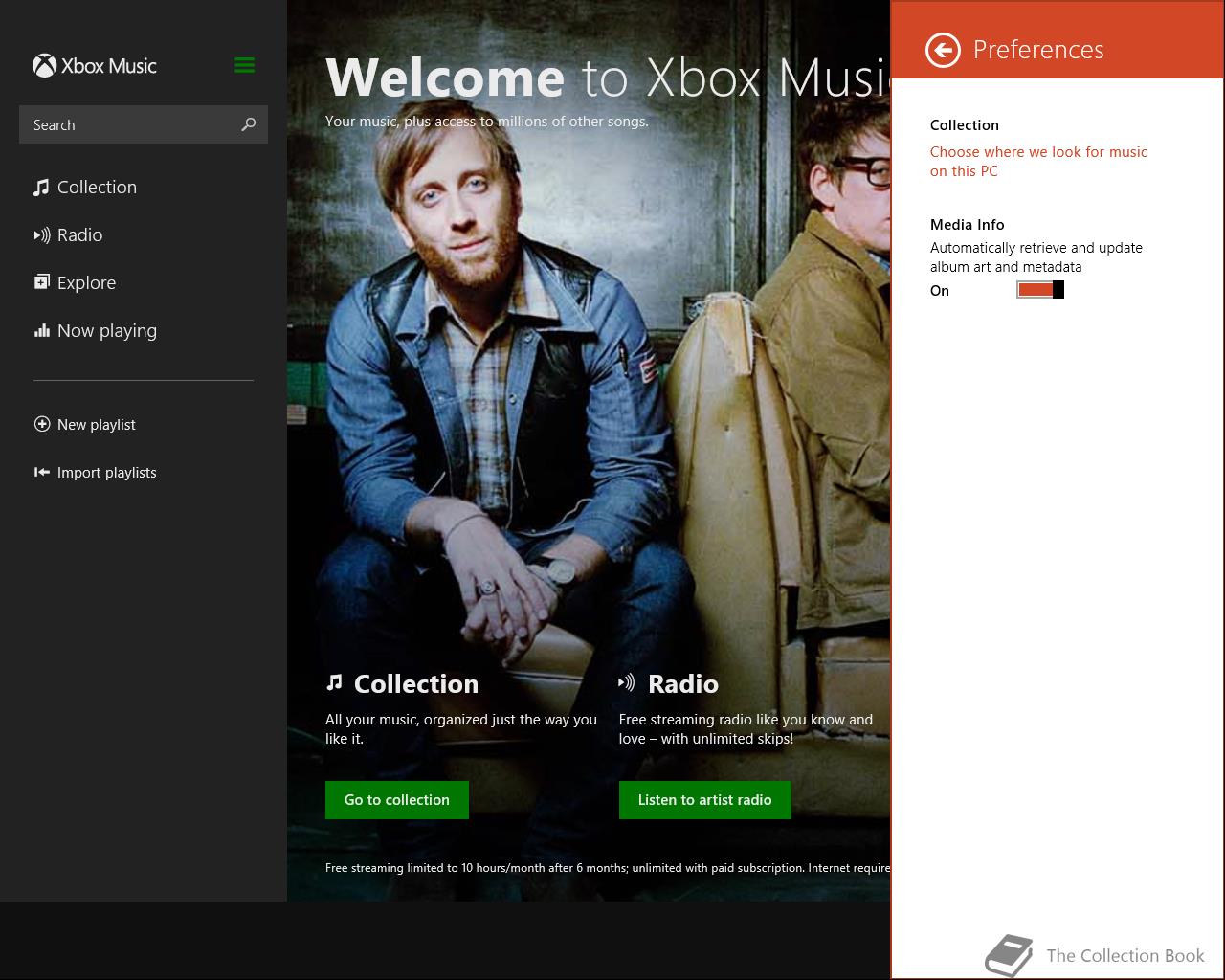Select New playlist in the sidebar
Viewport: 1225px width, 980px height.
click(97, 425)
